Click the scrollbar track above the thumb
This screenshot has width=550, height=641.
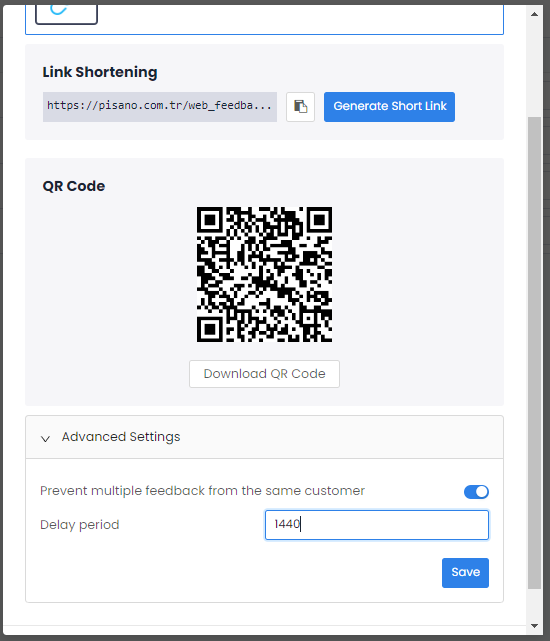tap(534, 69)
